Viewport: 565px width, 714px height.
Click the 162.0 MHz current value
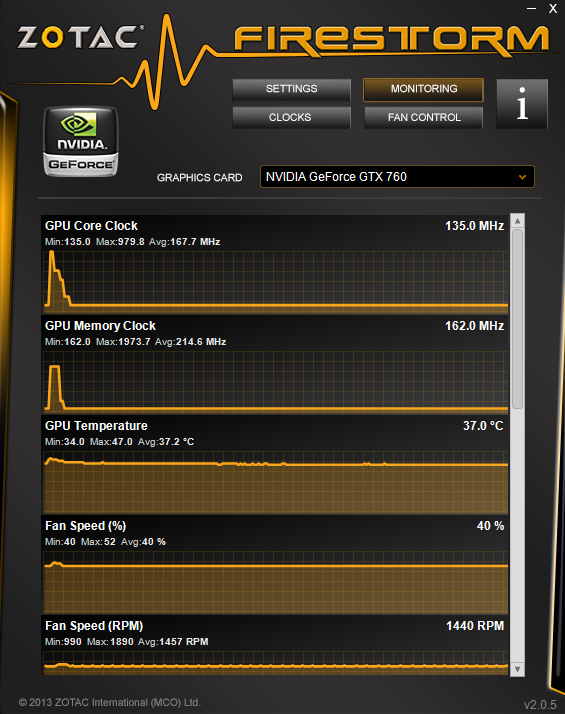tap(474, 326)
